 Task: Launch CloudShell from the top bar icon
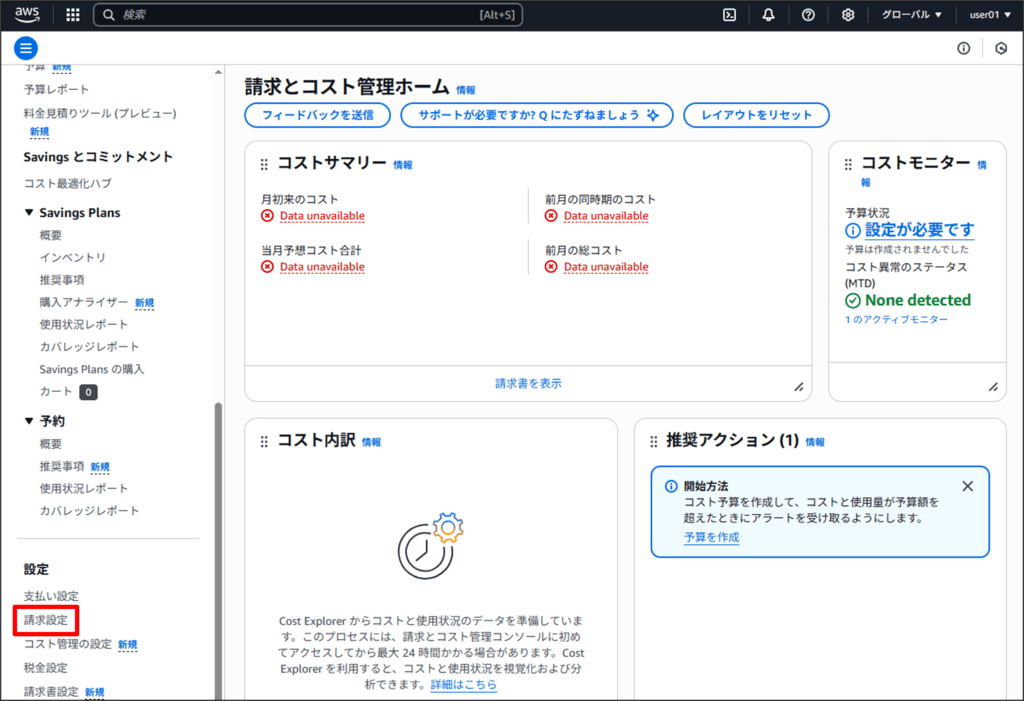729,14
